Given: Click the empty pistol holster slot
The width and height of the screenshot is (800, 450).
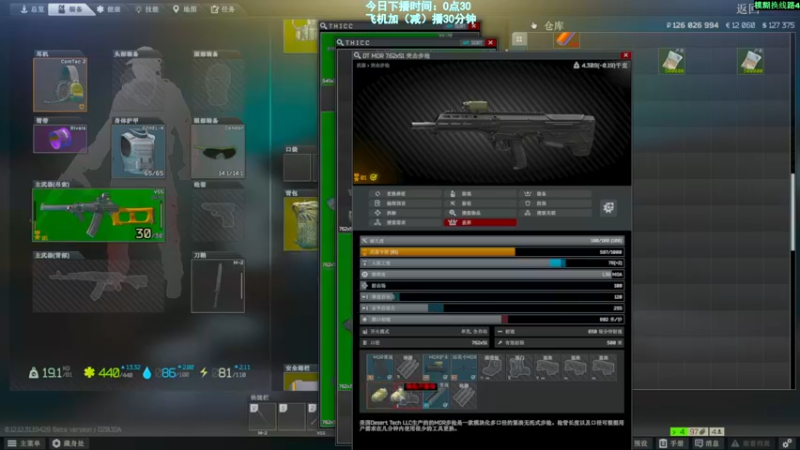Looking at the screenshot, I should 218,215.
